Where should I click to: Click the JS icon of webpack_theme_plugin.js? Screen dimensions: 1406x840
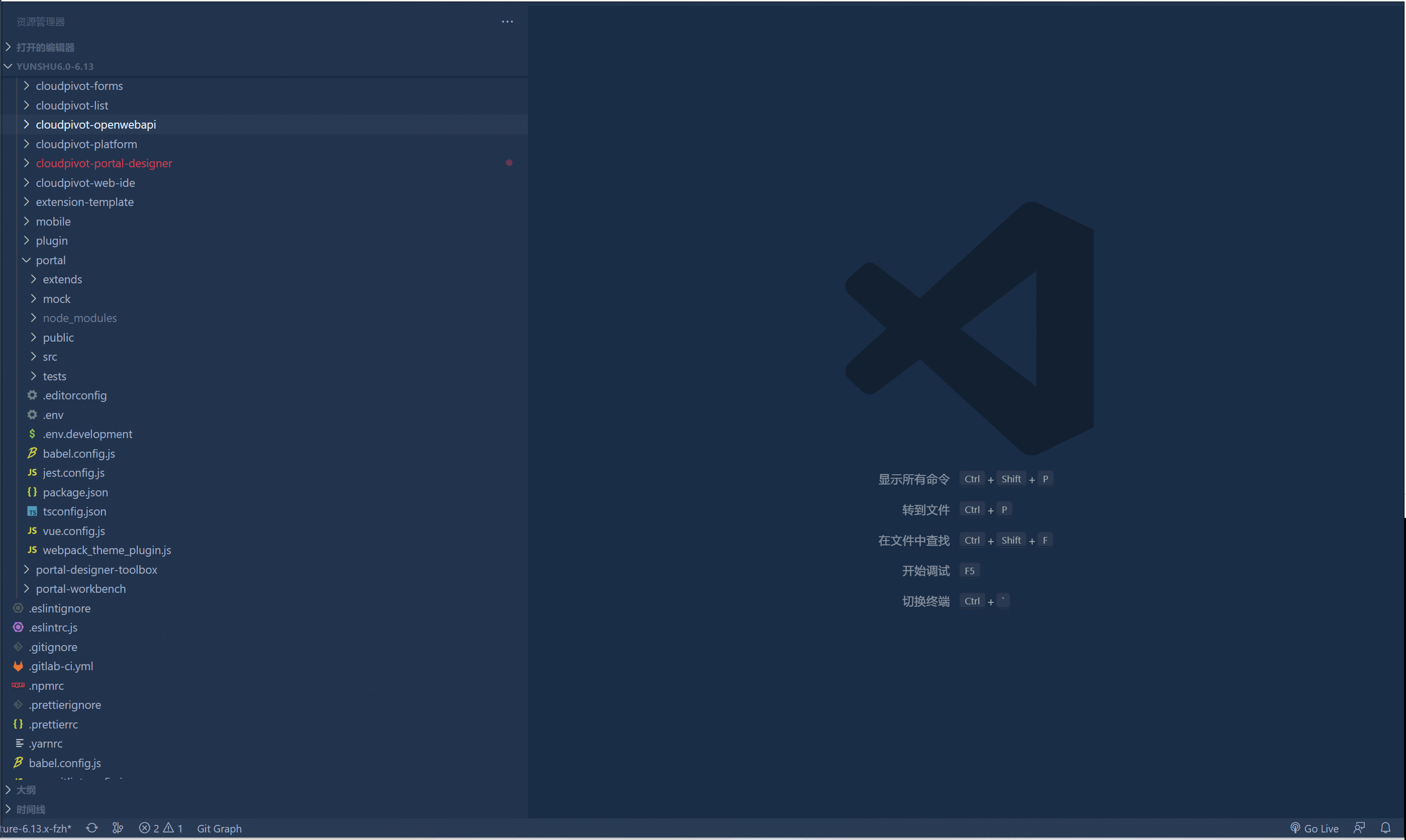(x=32, y=550)
